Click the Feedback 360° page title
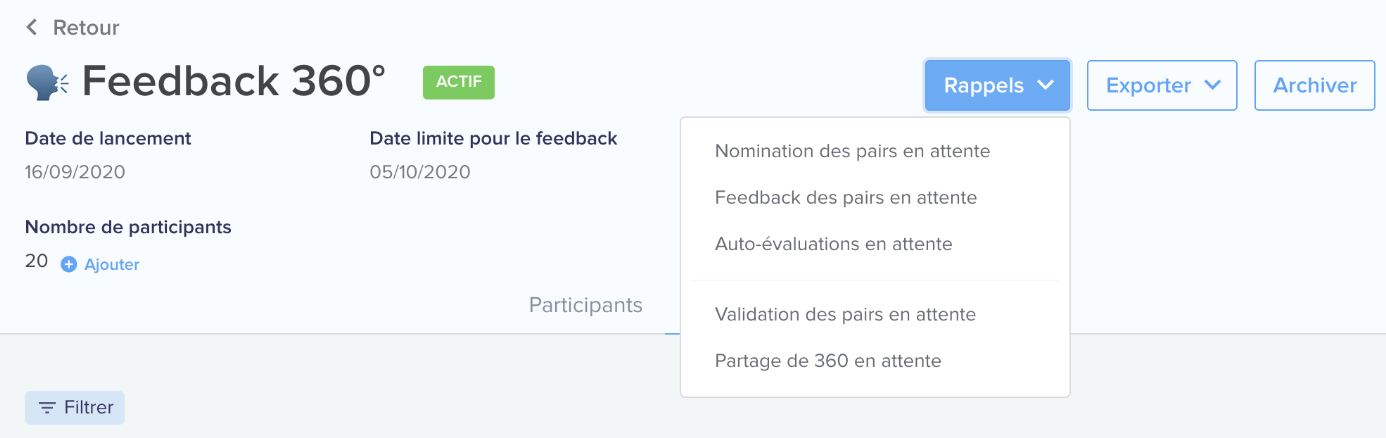1386x438 pixels. pos(234,82)
